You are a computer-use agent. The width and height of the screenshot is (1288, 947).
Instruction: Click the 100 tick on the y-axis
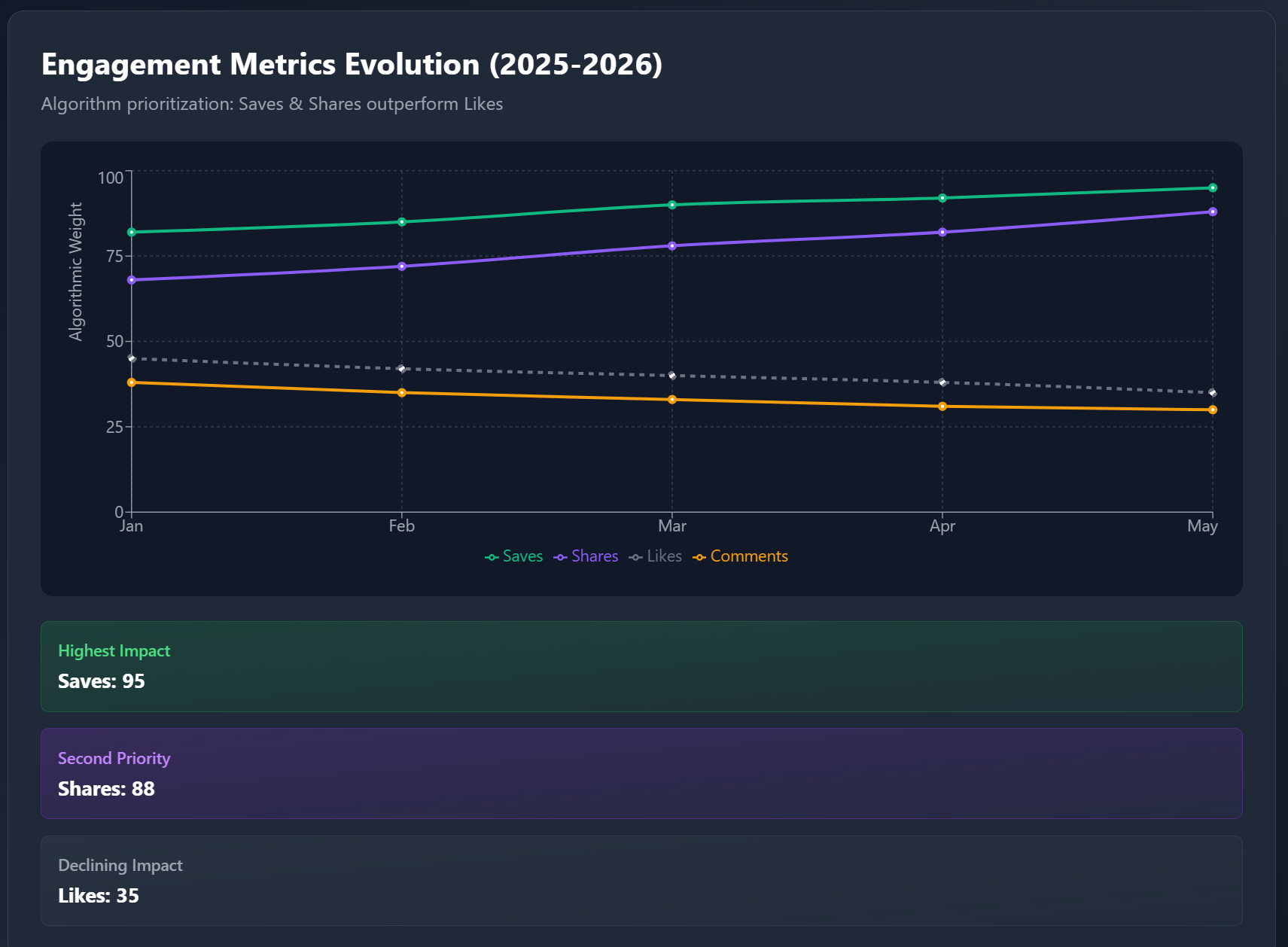[x=110, y=178]
